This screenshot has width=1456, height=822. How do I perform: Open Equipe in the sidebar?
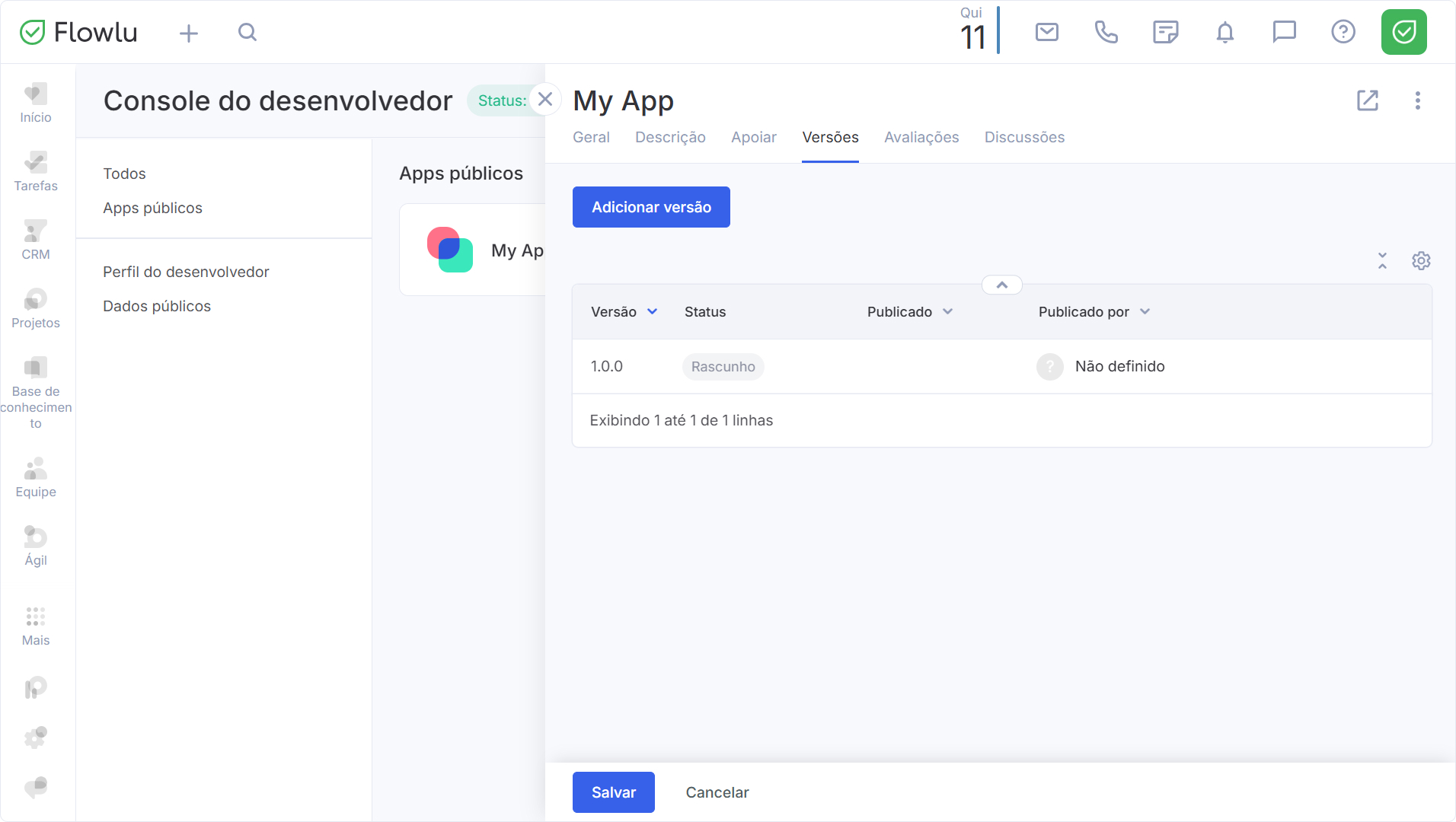tap(36, 477)
